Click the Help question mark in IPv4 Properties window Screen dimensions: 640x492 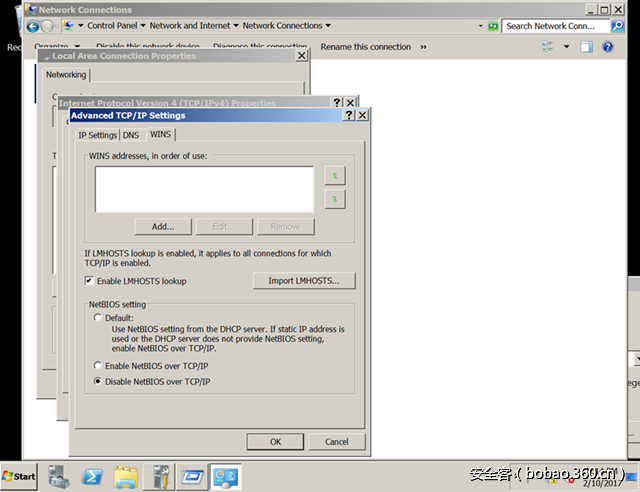pos(336,102)
